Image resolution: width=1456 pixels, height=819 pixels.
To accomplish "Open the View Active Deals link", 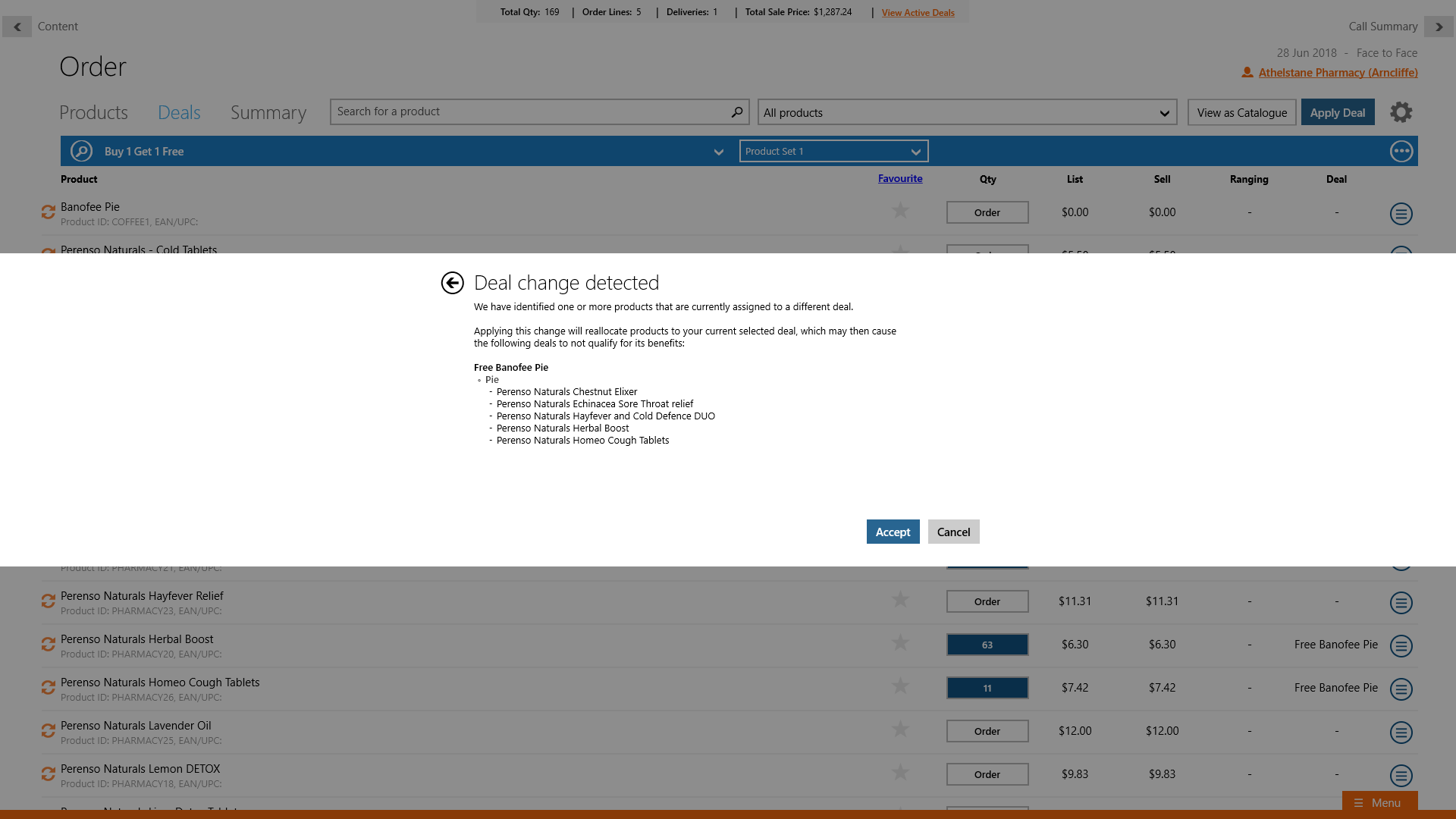I will click(918, 13).
